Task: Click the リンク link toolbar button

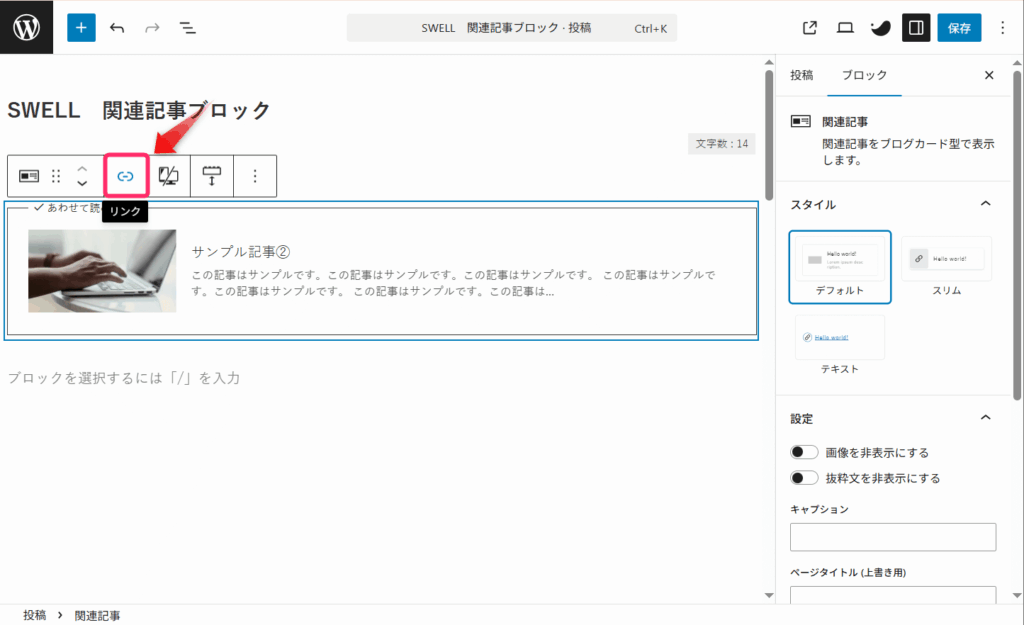Action: coord(125,176)
